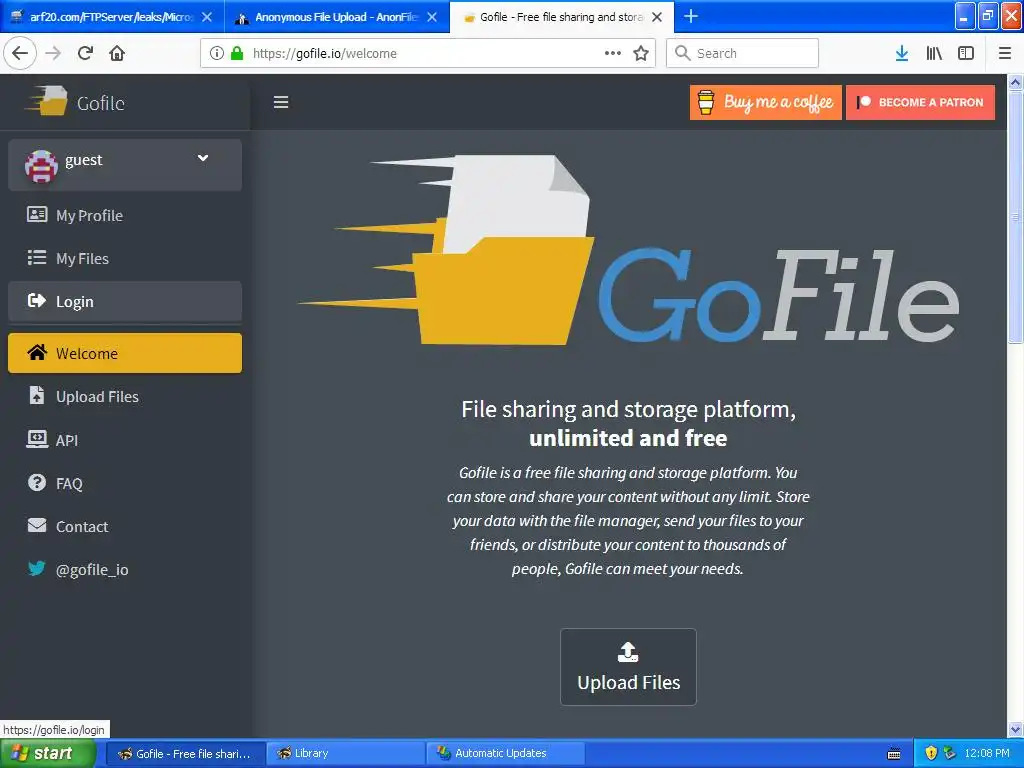Click the sidebar Upload Files document icon
The width and height of the screenshot is (1024, 768).
tap(37, 395)
